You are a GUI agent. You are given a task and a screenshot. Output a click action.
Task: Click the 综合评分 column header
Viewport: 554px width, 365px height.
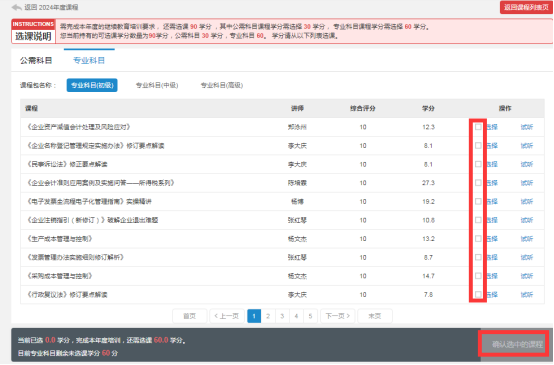pyautogui.click(x=363, y=108)
